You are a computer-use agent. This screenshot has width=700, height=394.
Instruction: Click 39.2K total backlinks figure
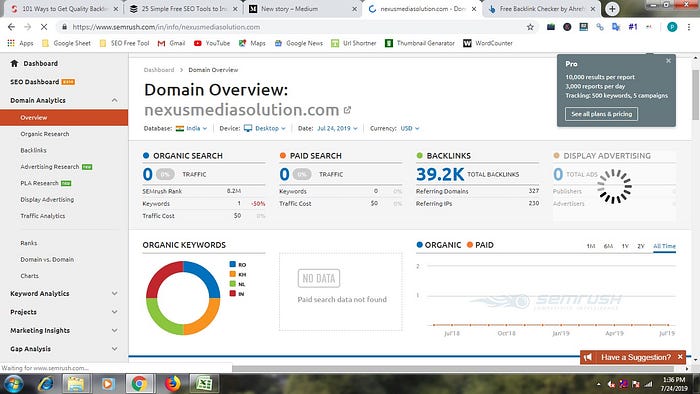(440, 174)
